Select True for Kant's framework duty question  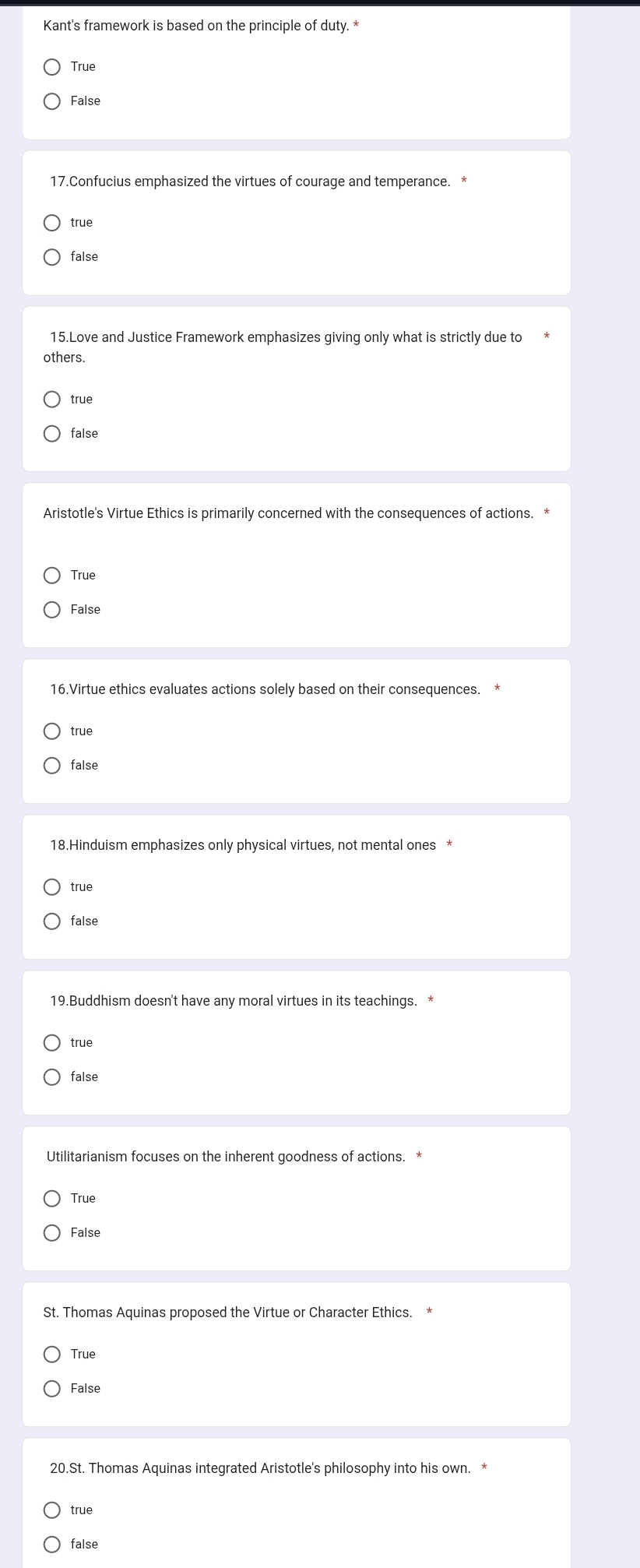(x=52, y=67)
